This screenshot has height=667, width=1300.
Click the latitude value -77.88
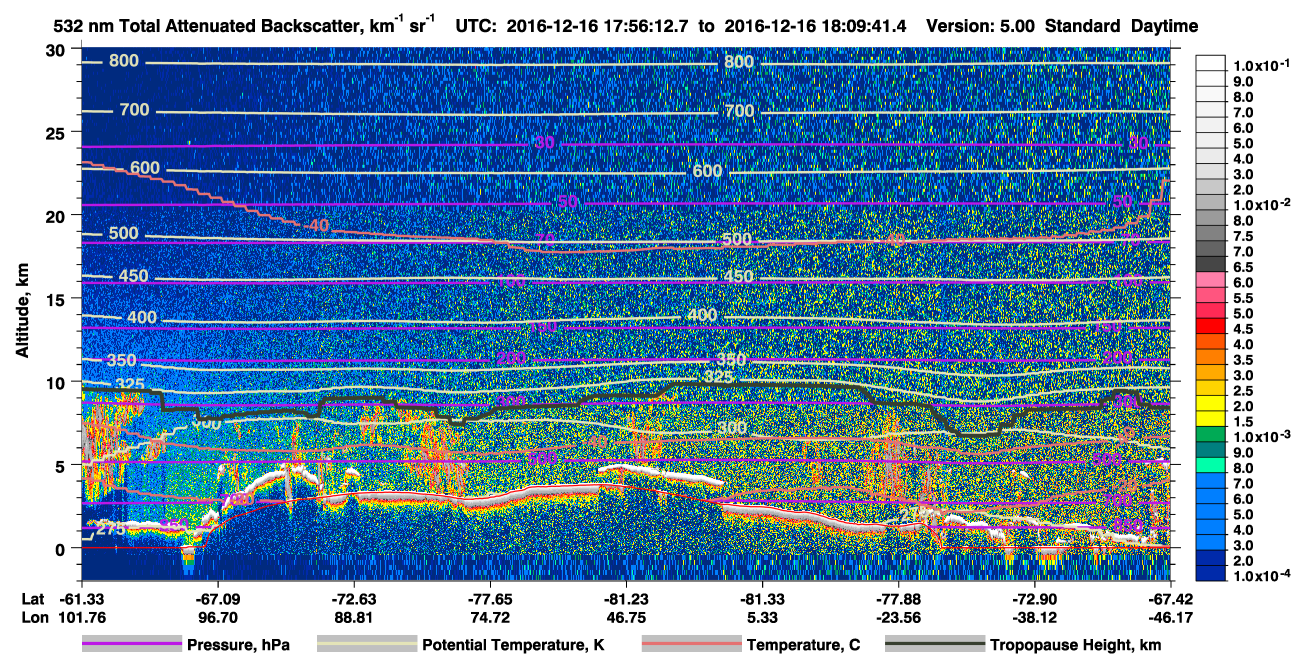click(897, 600)
